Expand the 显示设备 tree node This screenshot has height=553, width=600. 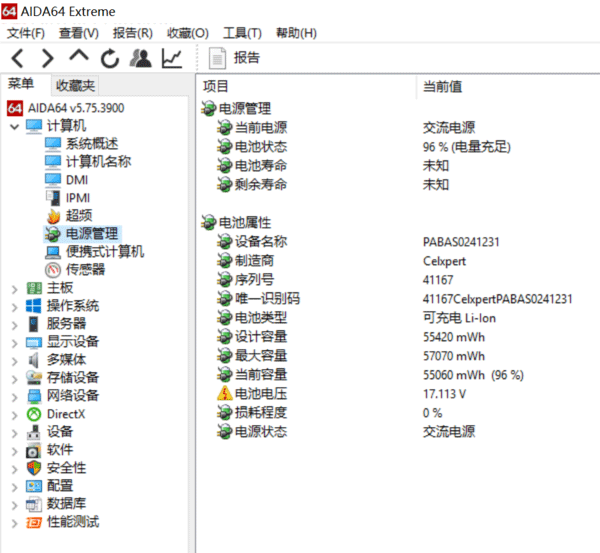coord(15,343)
